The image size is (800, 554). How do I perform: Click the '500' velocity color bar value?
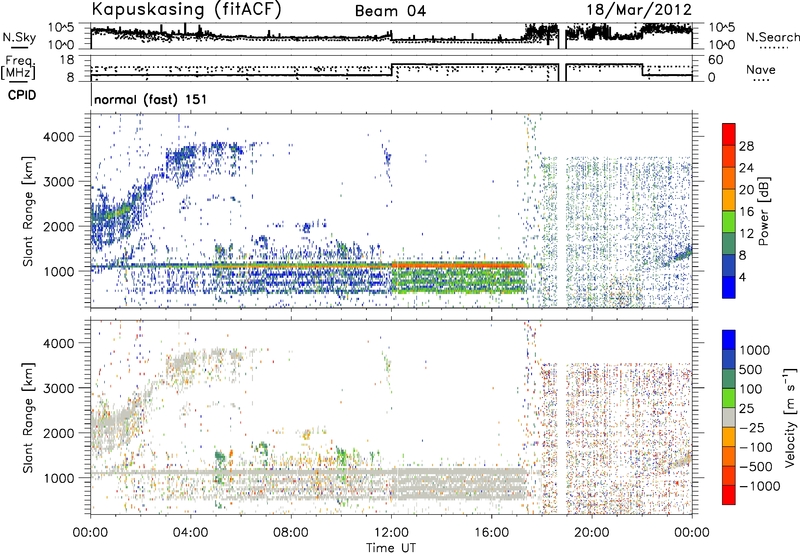(751, 369)
